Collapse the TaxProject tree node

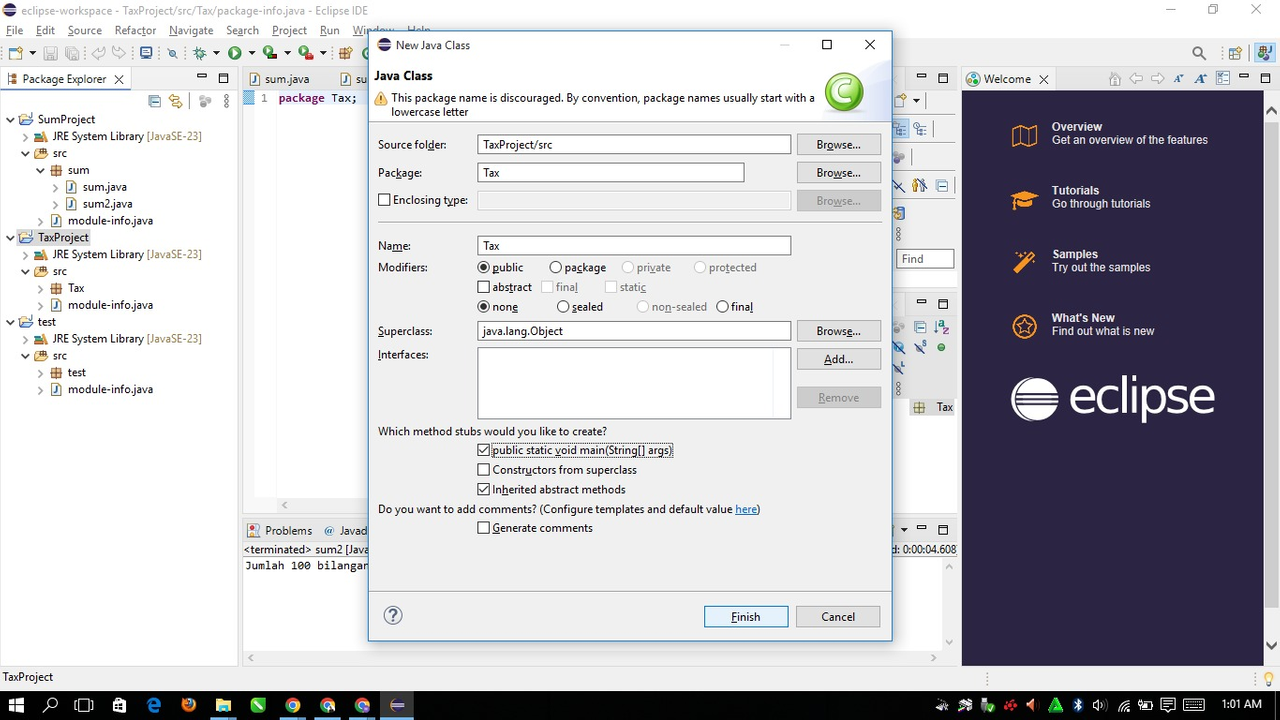pyautogui.click(x=10, y=238)
